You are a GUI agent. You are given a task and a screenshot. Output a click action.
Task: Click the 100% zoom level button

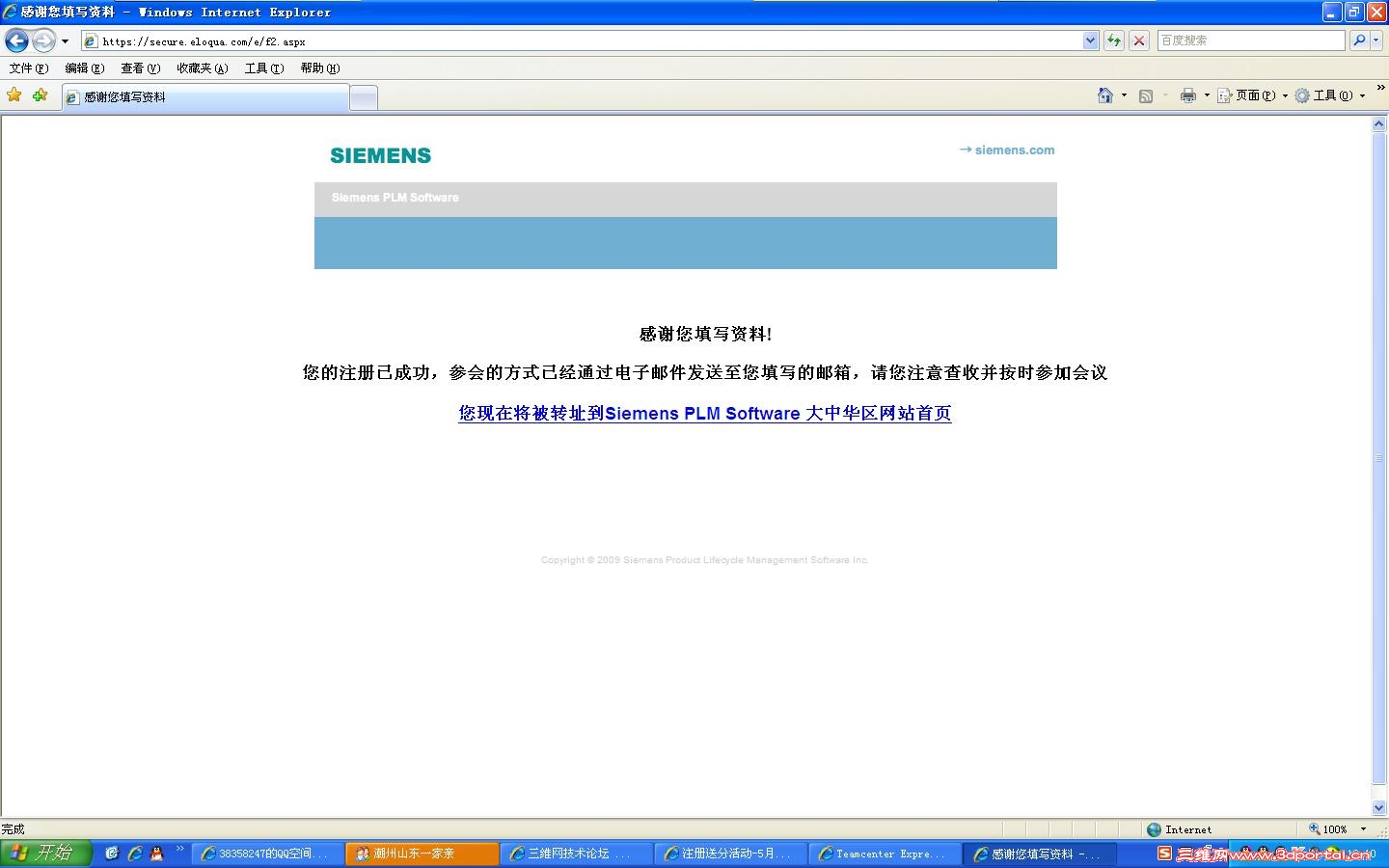click(x=1328, y=829)
